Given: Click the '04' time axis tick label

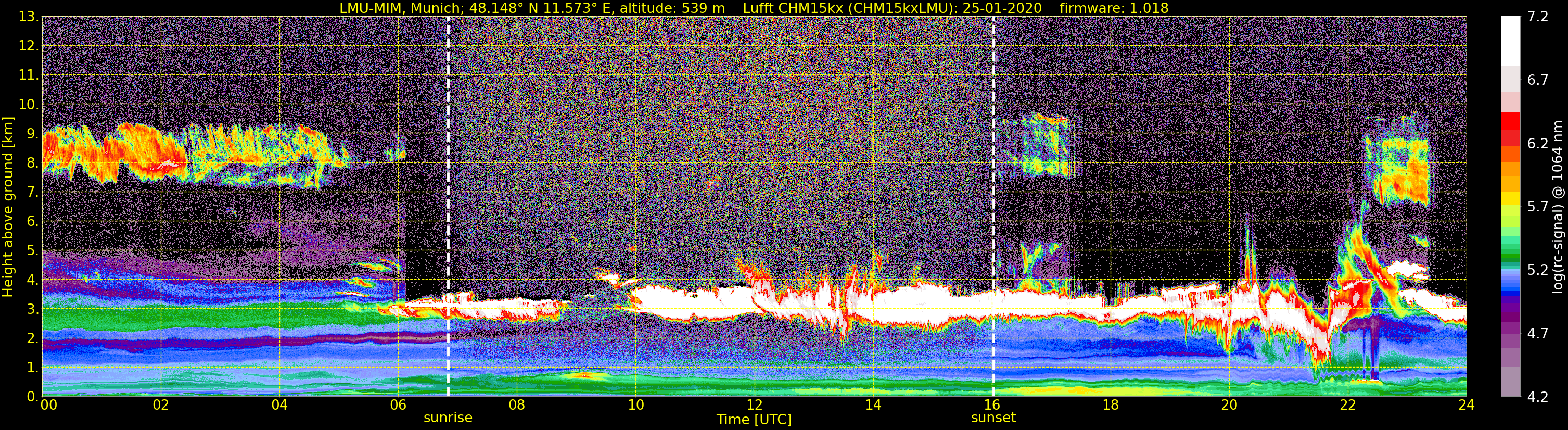Looking at the screenshot, I should pos(279,405).
